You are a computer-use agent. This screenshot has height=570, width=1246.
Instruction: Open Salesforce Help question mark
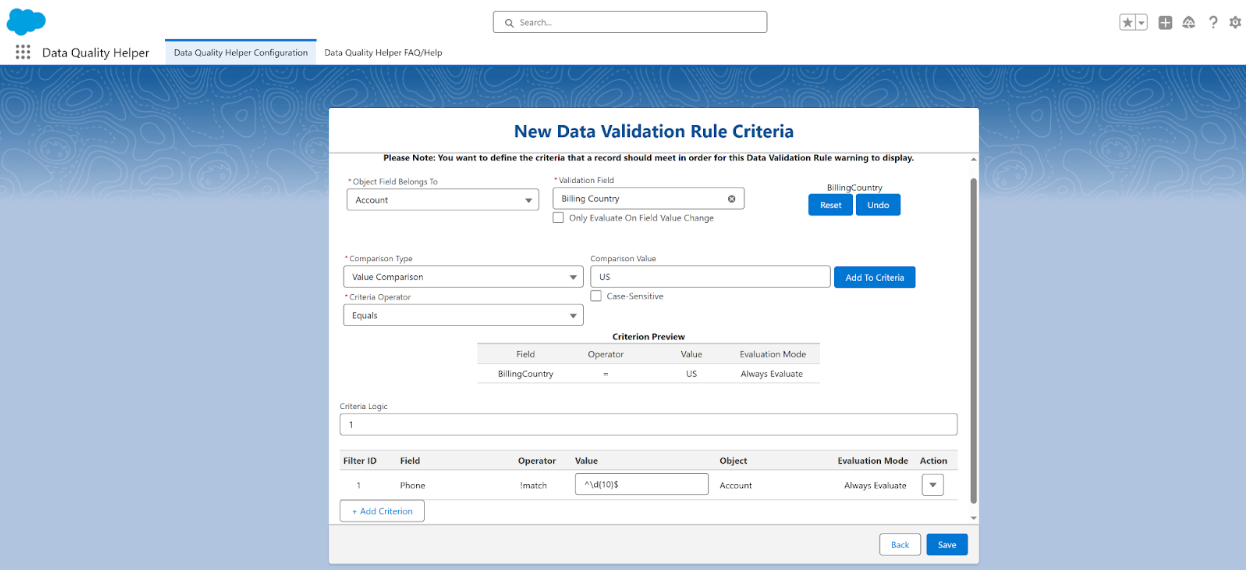(x=1213, y=22)
